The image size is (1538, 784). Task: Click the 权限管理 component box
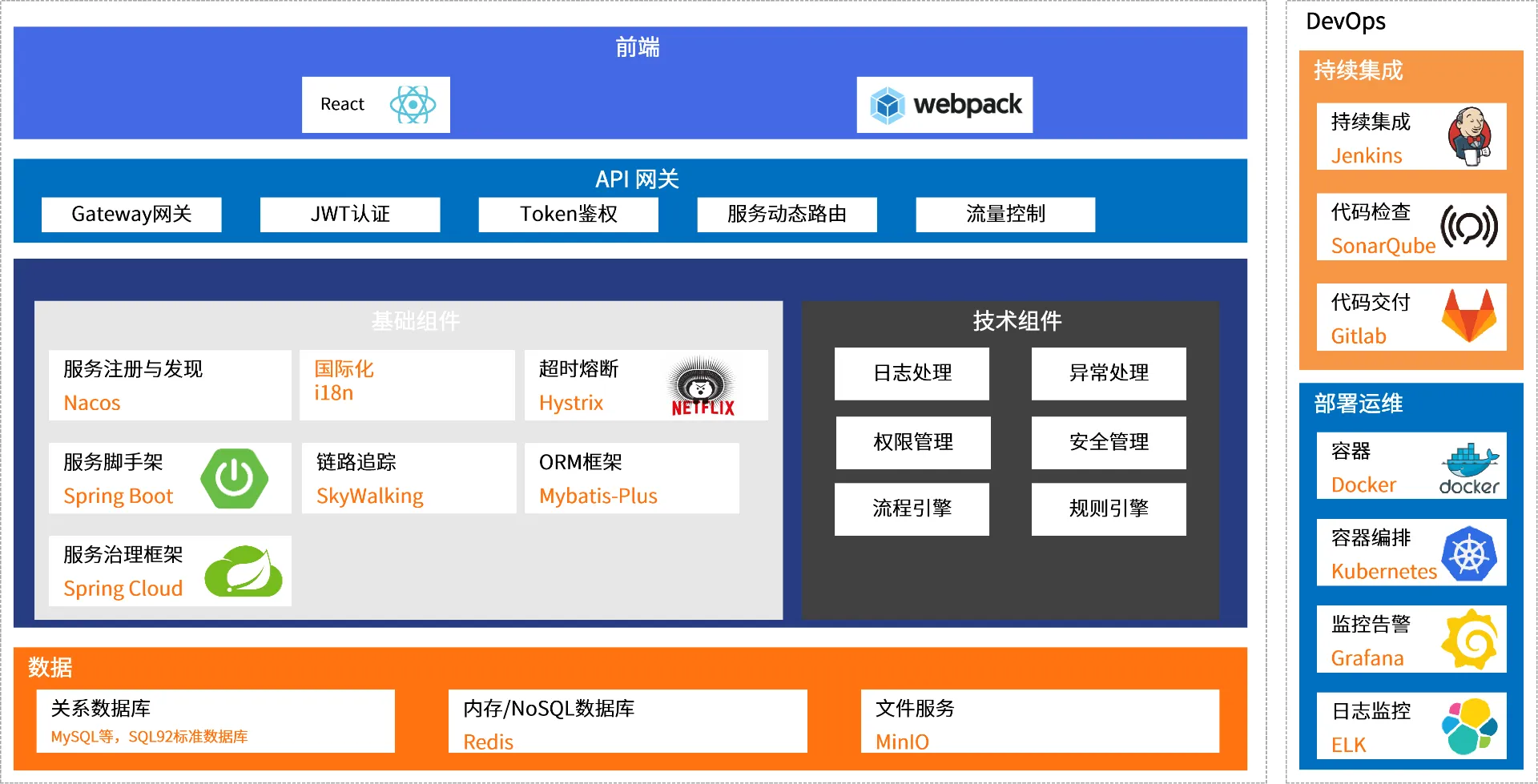[913, 442]
